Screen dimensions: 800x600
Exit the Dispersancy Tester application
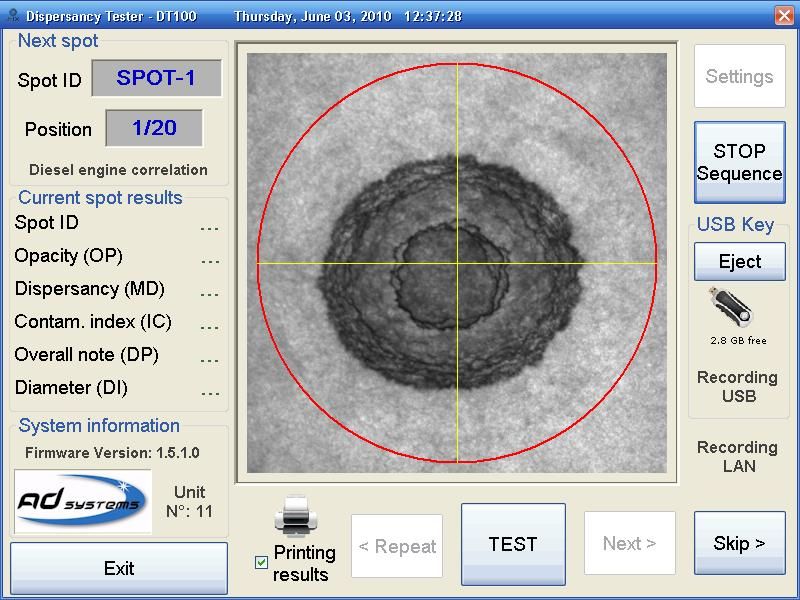click(x=119, y=568)
